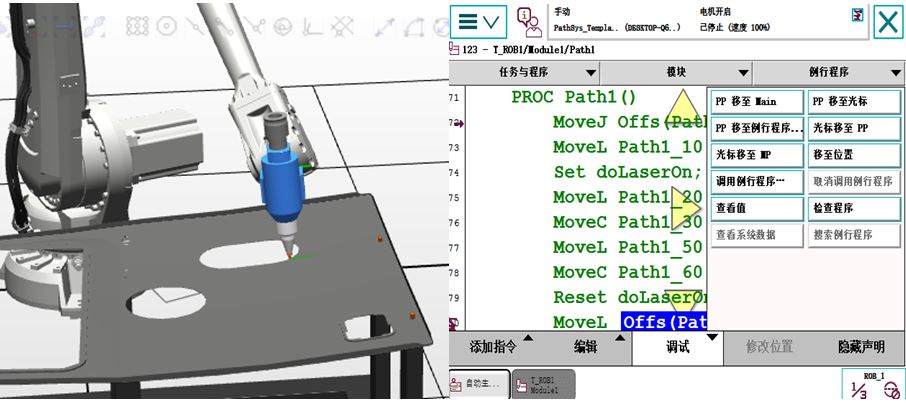
Task: Click the motion pointer robot icon at bottom line
Action: coord(454,323)
